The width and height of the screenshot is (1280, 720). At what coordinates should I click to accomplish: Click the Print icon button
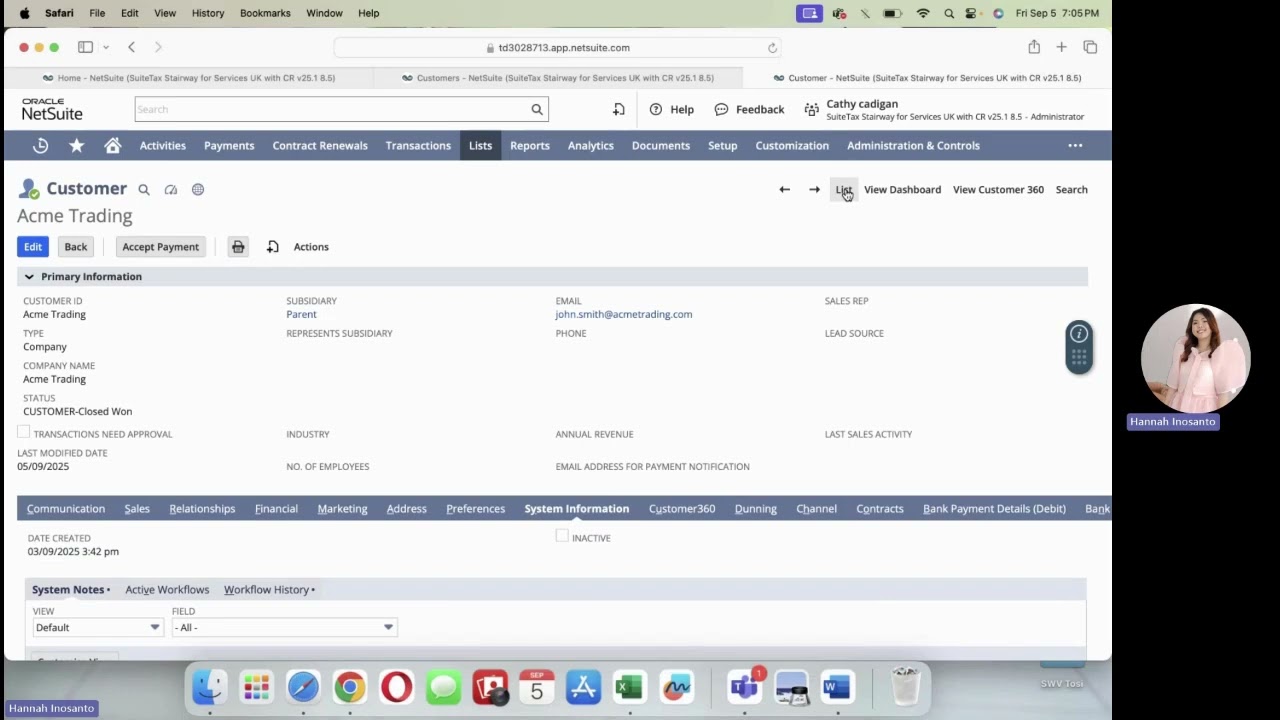pyautogui.click(x=238, y=247)
